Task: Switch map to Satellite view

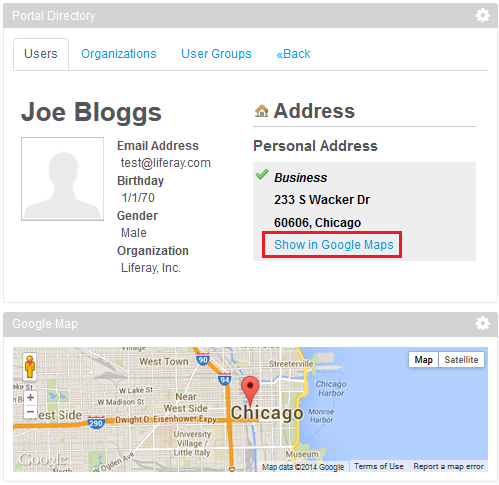Action: pyautogui.click(x=461, y=360)
